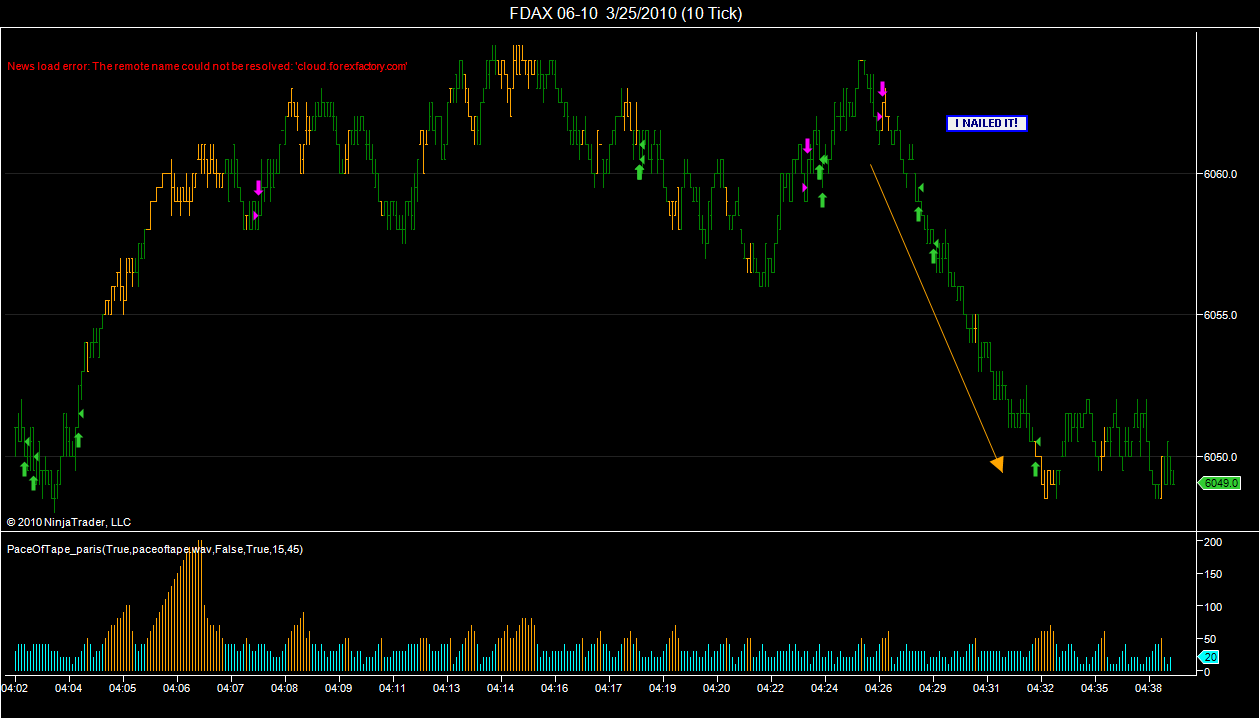
Task: Click the 04:29 time axis label
Action: [x=933, y=688]
